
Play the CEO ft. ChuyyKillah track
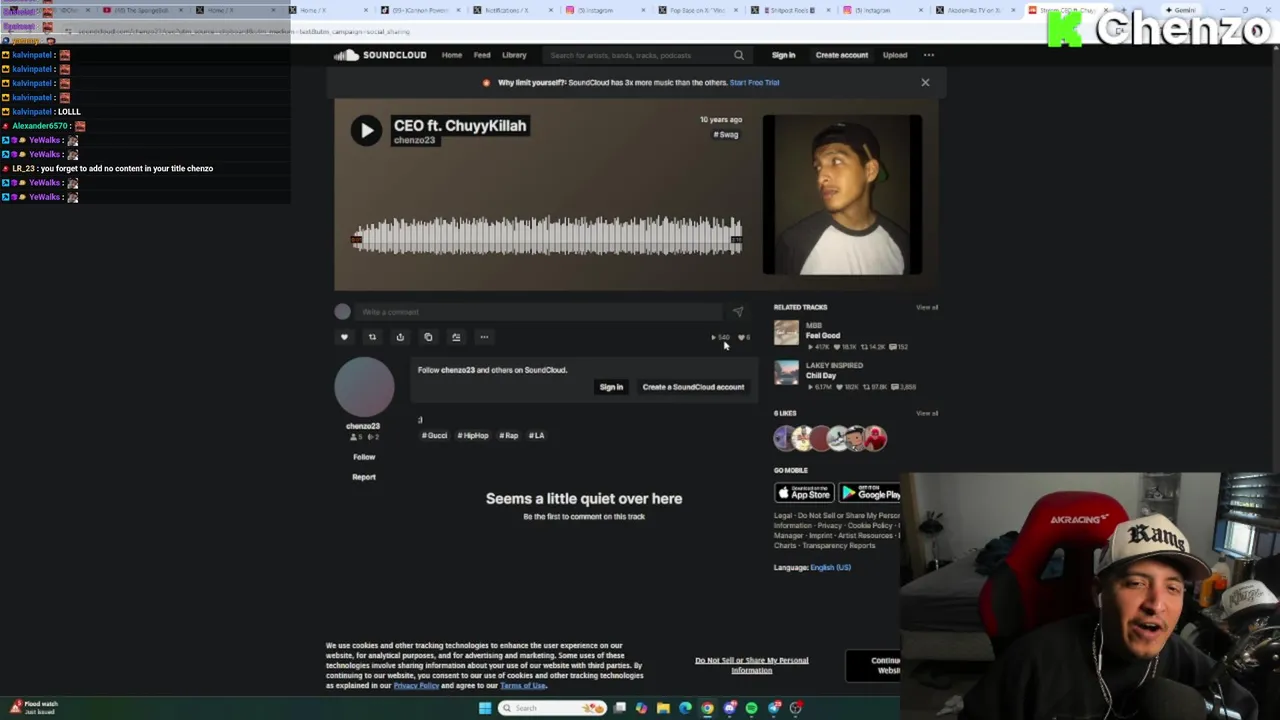pyautogui.click(x=366, y=130)
